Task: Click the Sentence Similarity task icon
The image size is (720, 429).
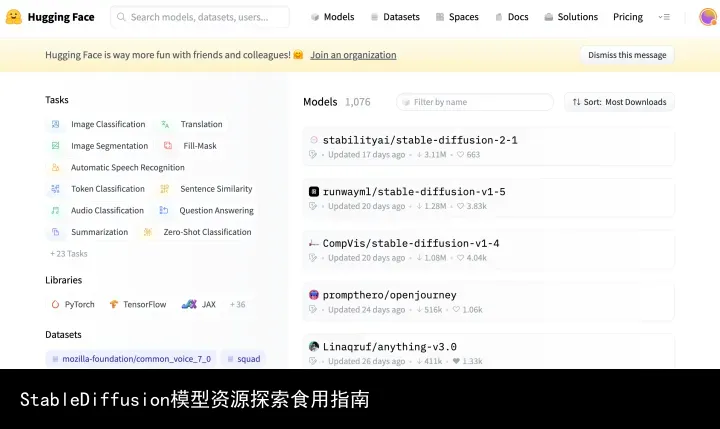Action: 164,189
